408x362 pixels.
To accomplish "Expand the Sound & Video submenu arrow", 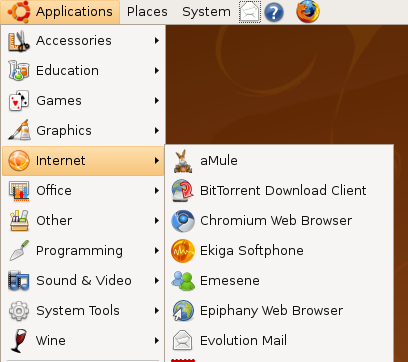I will click(x=157, y=281).
